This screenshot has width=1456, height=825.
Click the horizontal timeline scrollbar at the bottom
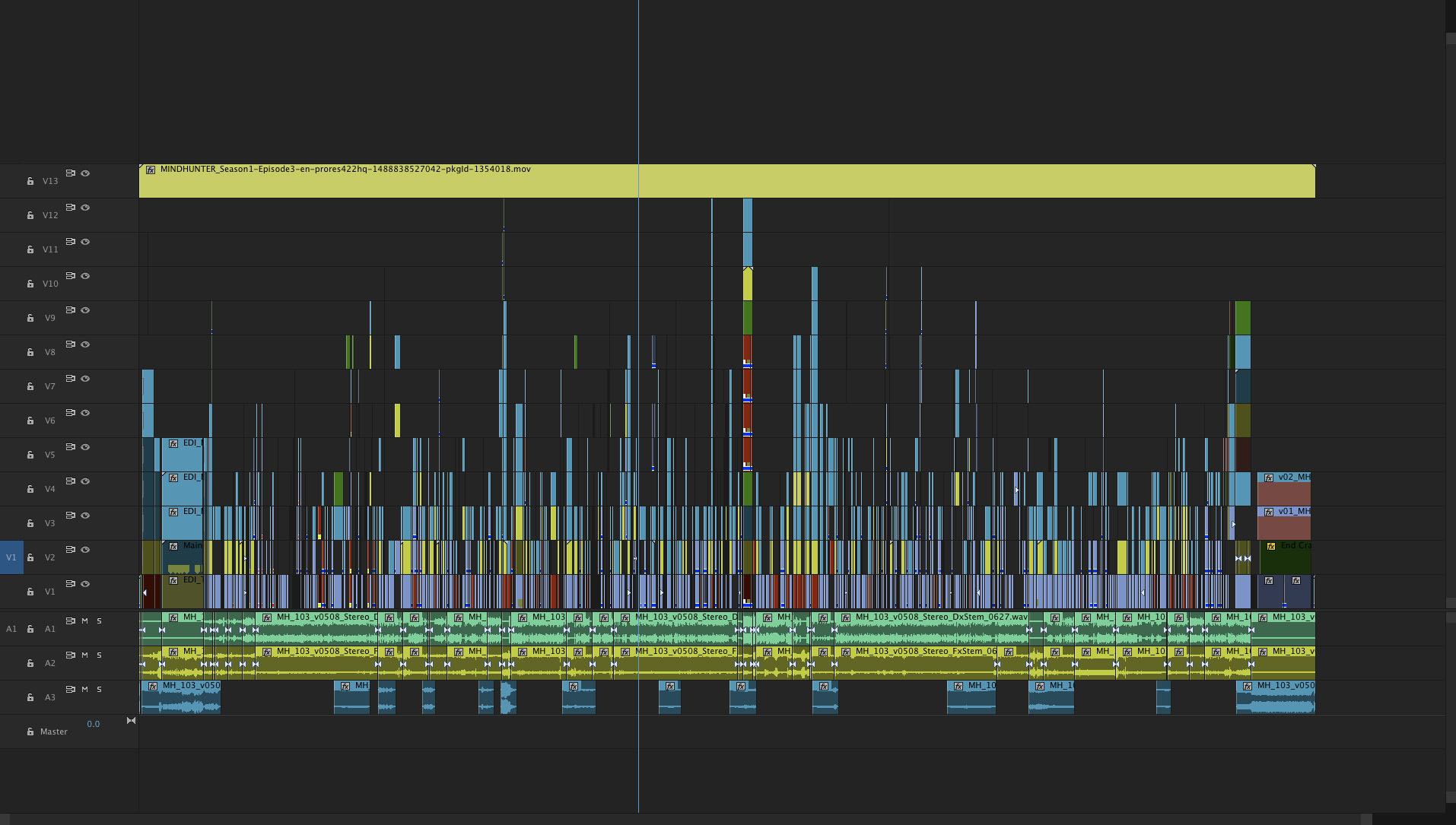(685, 820)
